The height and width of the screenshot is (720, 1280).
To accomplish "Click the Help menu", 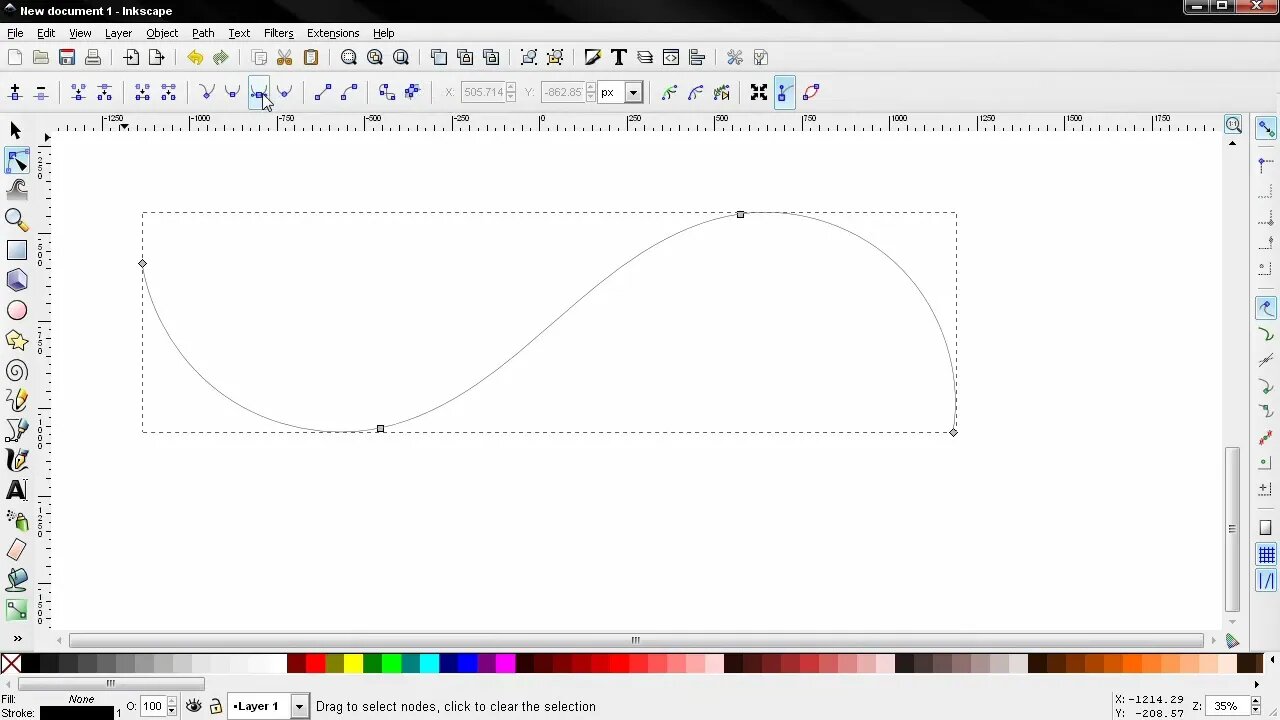I will tap(384, 33).
